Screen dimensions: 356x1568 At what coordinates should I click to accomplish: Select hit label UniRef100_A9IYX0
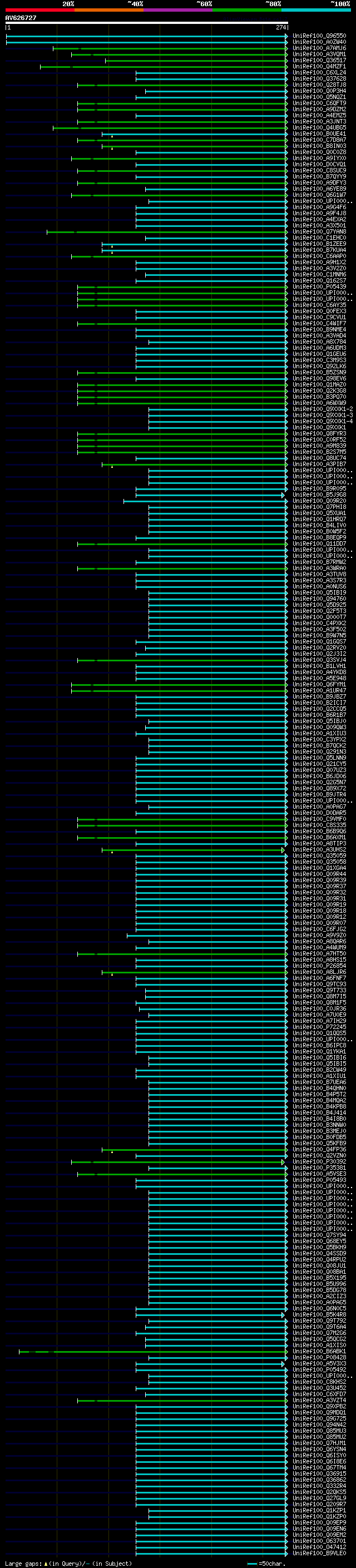(x=319, y=159)
